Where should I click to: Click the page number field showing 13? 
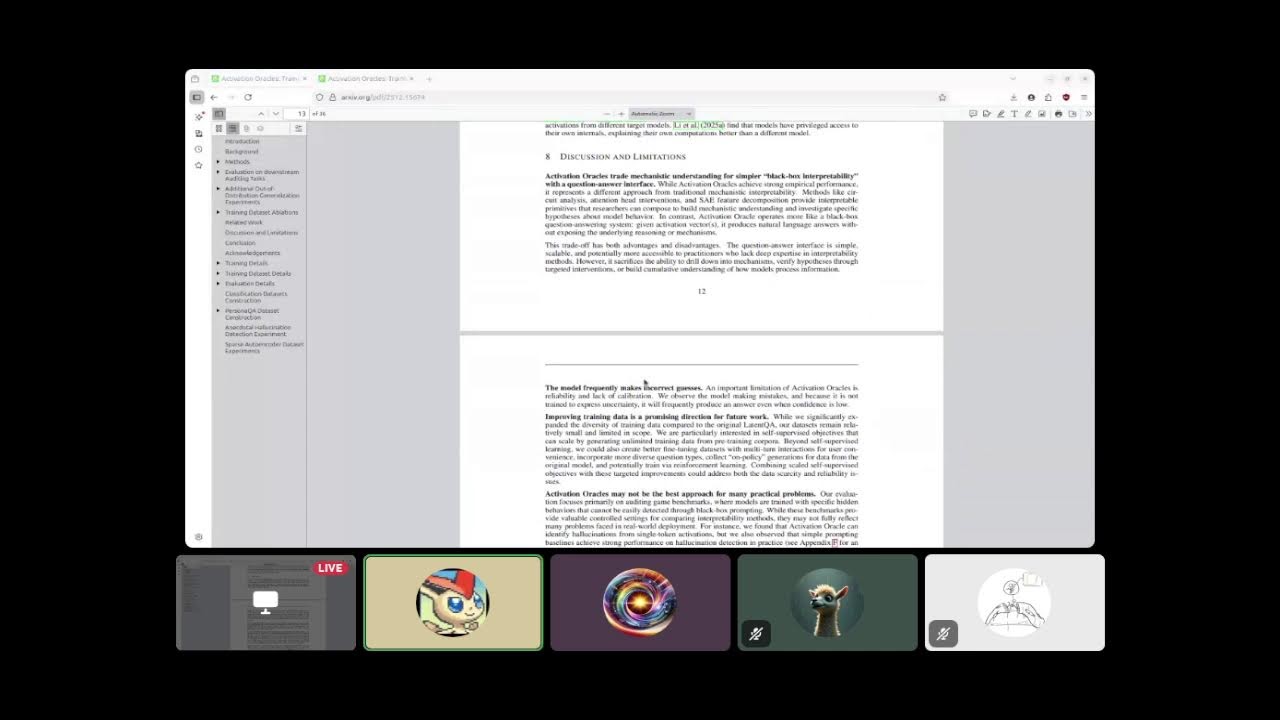click(x=298, y=114)
